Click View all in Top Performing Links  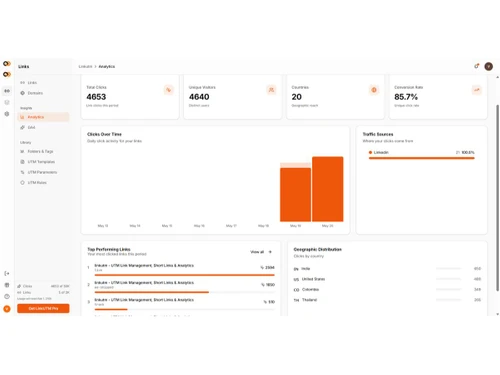point(261,252)
